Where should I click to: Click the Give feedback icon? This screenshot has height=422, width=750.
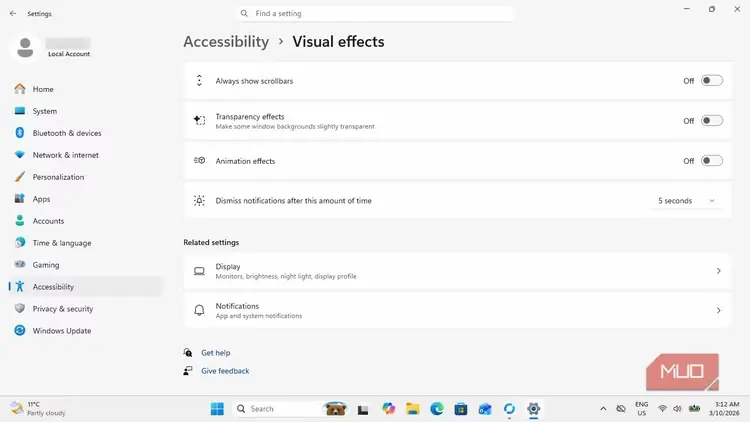tap(188, 371)
